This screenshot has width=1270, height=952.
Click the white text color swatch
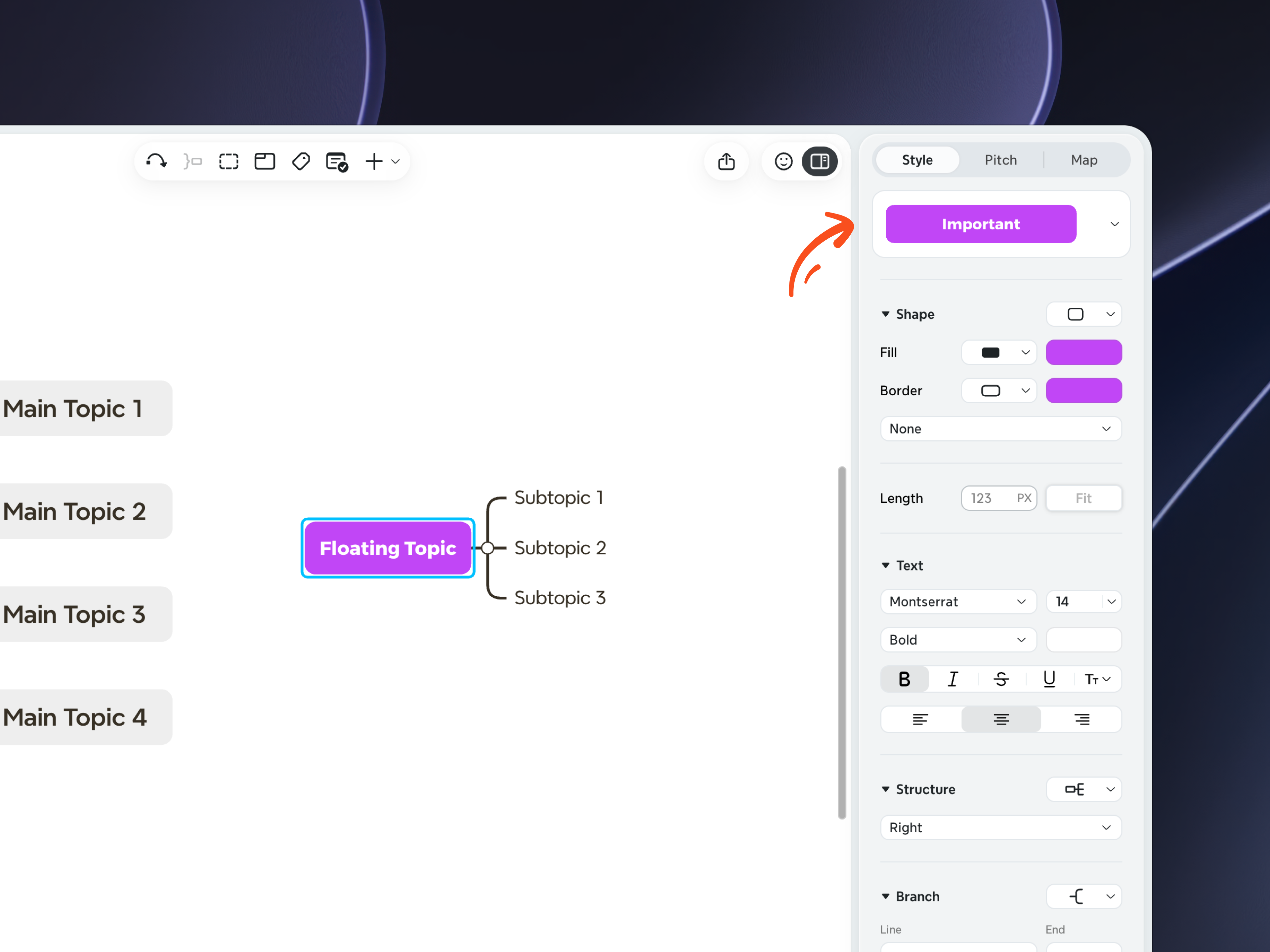pyautogui.click(x=1084, y=640)
